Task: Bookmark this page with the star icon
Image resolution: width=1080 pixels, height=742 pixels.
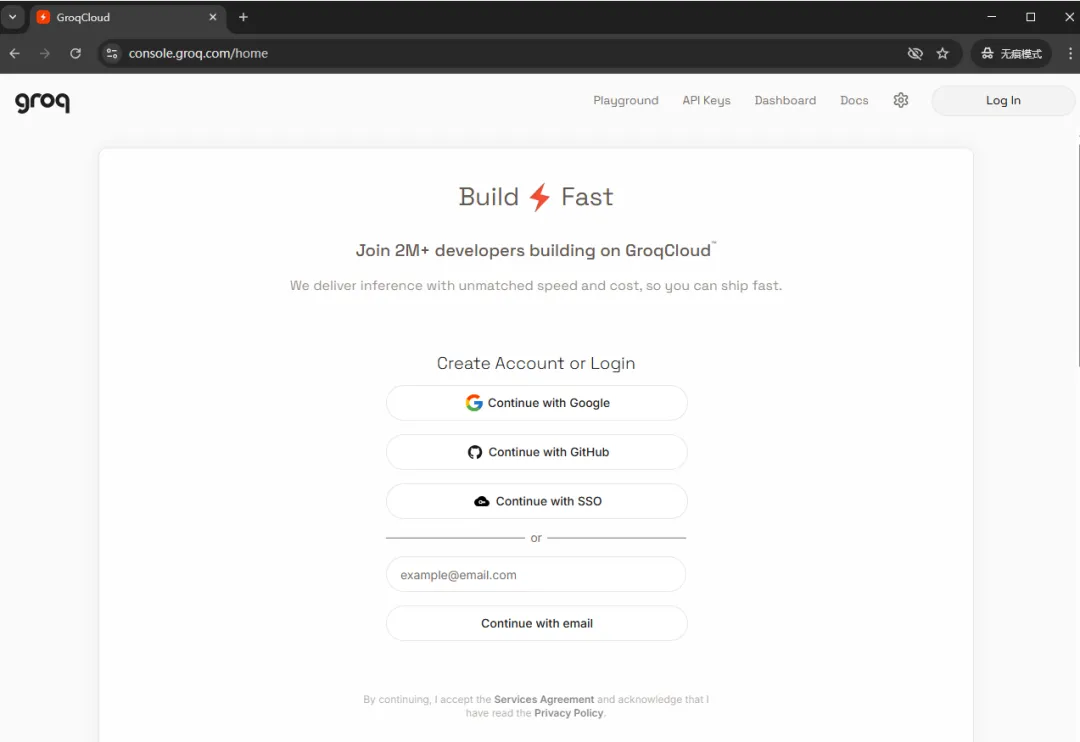Action: pyautogui.click(x=942, y=54)
